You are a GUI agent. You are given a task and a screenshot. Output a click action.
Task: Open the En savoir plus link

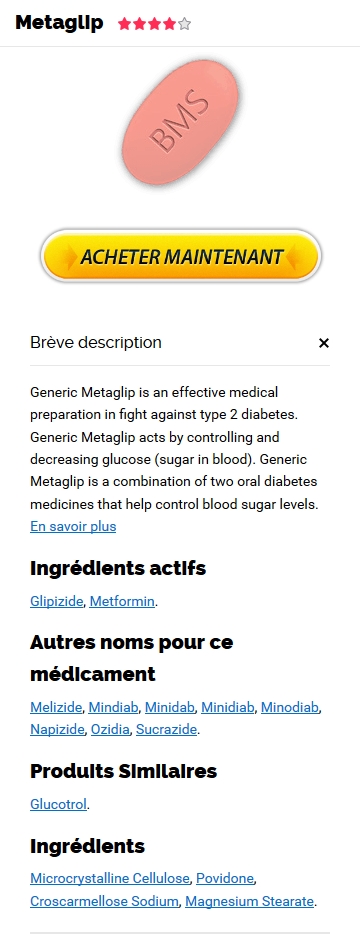pyautogui.click(x=73, y=527)
